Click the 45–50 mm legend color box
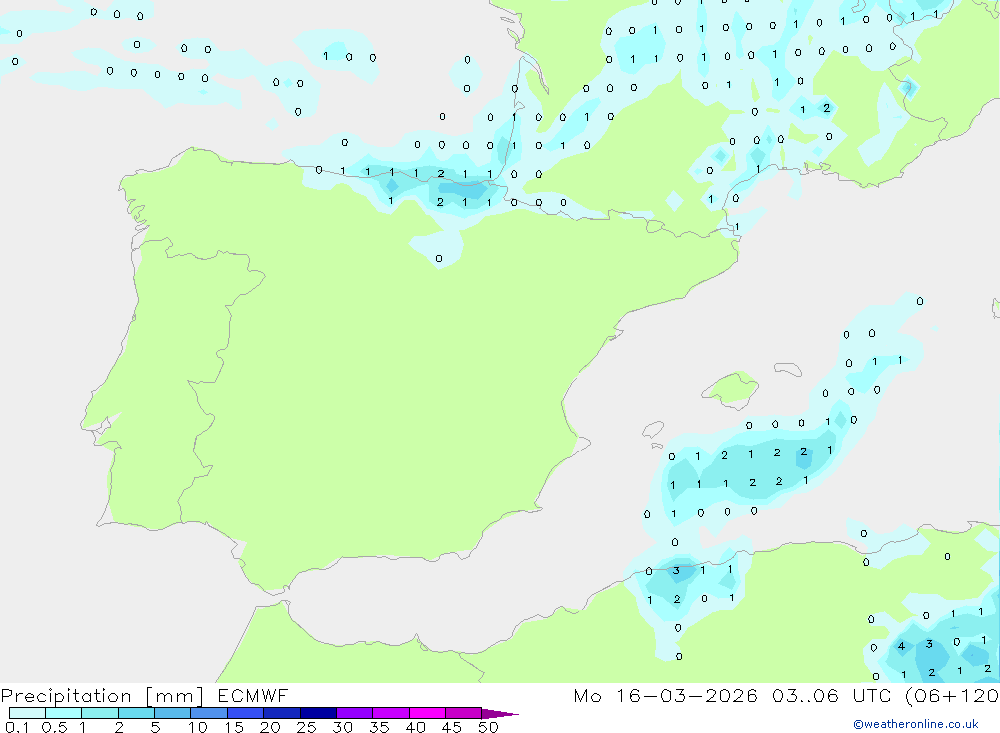Image resolution: width=1000 pixels, height=733 pixels. [x=464, y=713]
